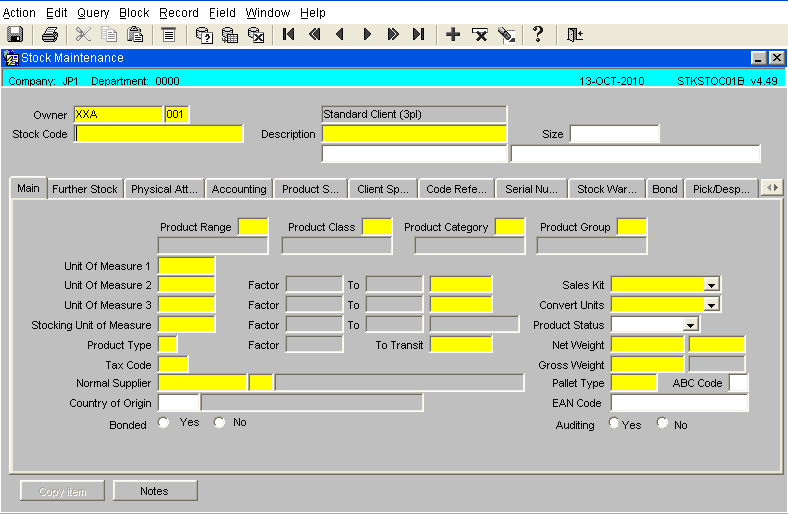Click the Execute Query icon

230,35
